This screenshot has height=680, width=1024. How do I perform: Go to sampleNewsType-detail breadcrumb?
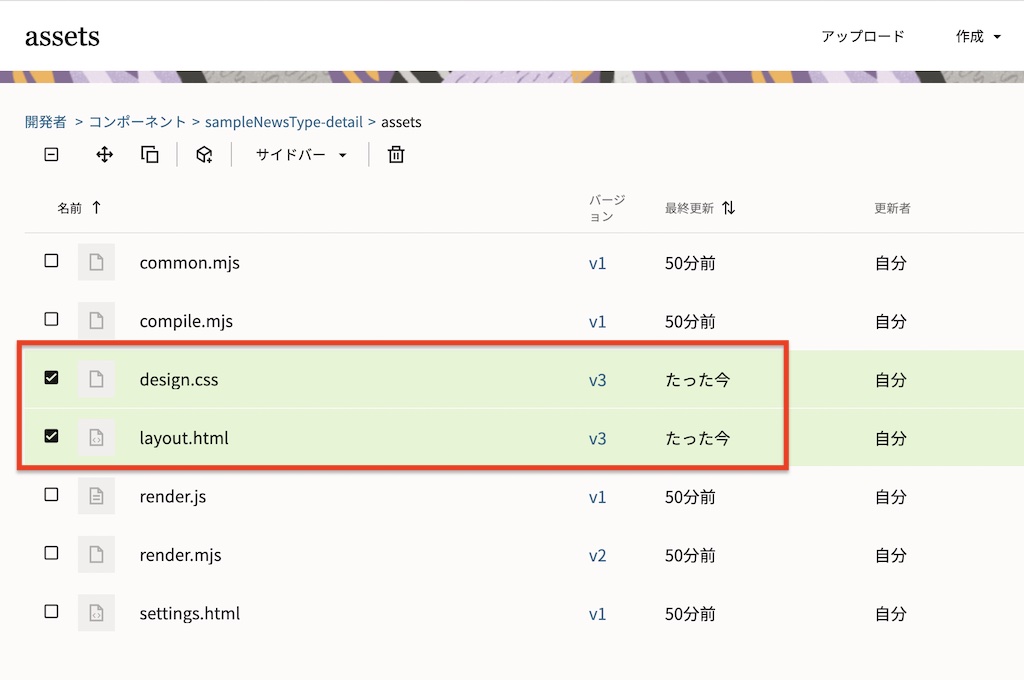pyautogui.click(x=284, y=122)
